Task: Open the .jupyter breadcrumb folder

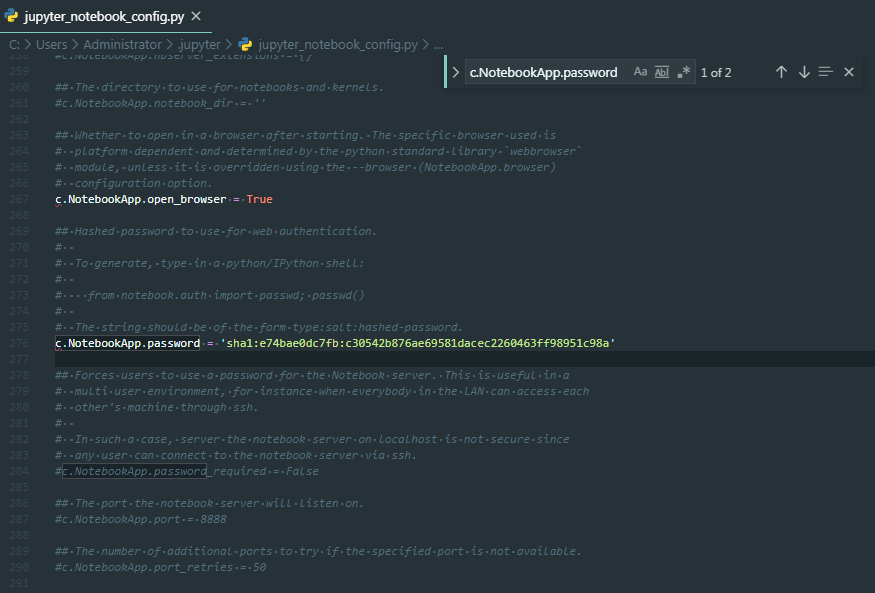Action: [198, 45]
